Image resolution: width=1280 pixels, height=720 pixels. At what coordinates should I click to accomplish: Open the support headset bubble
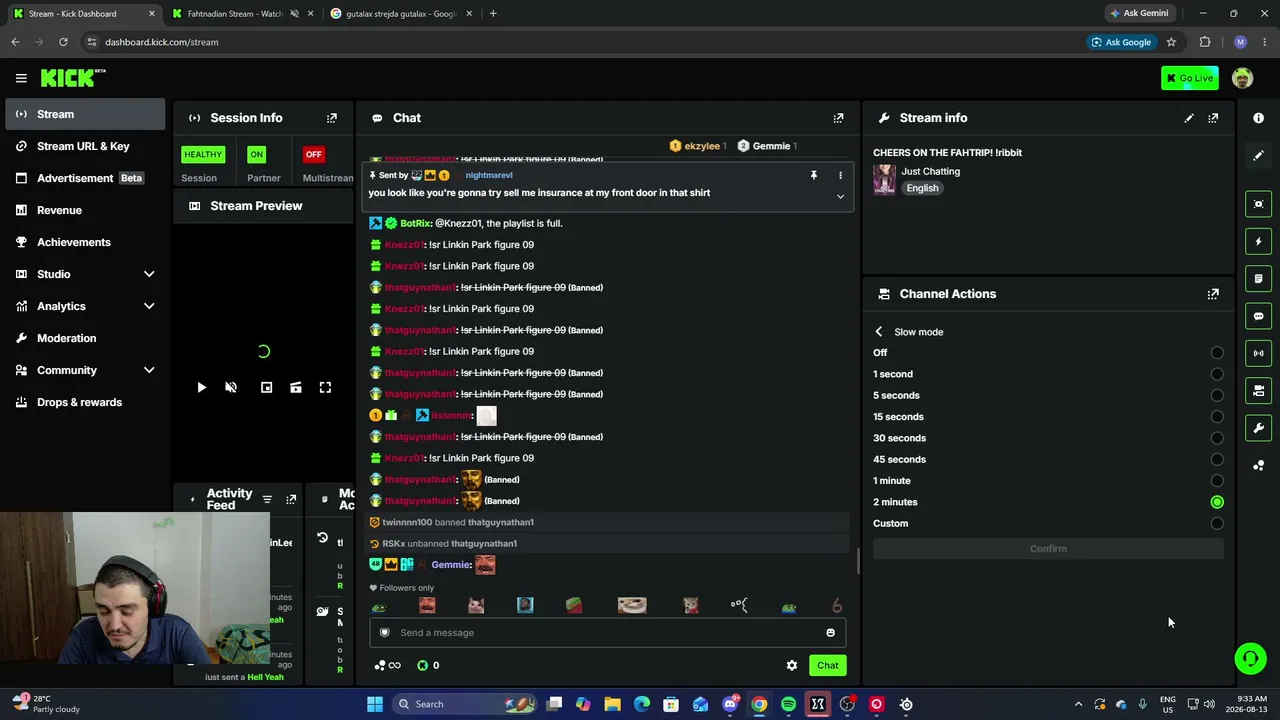(x=1250, y=658)
